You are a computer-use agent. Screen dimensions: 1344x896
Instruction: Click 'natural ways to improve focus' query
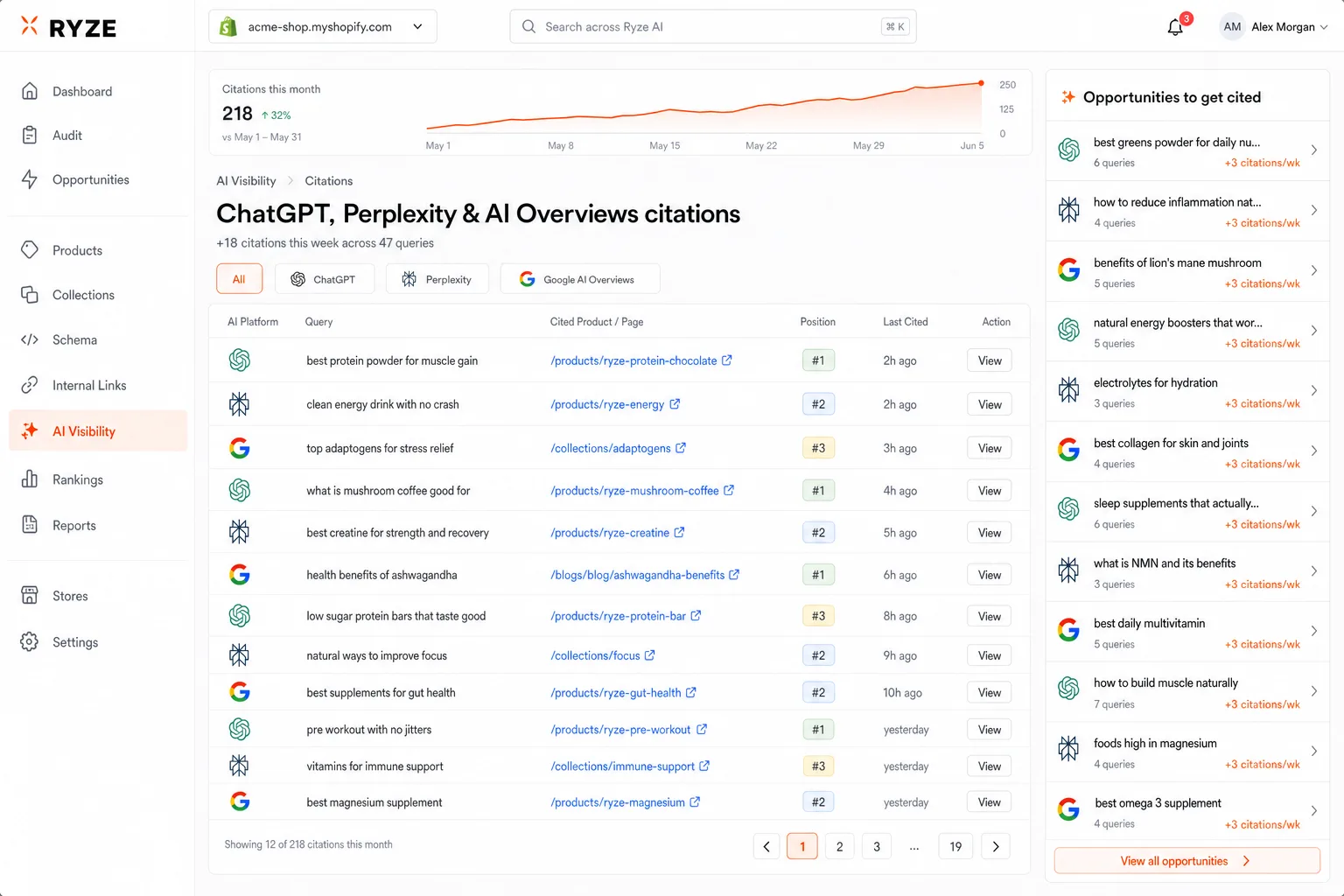coord(376,655)
